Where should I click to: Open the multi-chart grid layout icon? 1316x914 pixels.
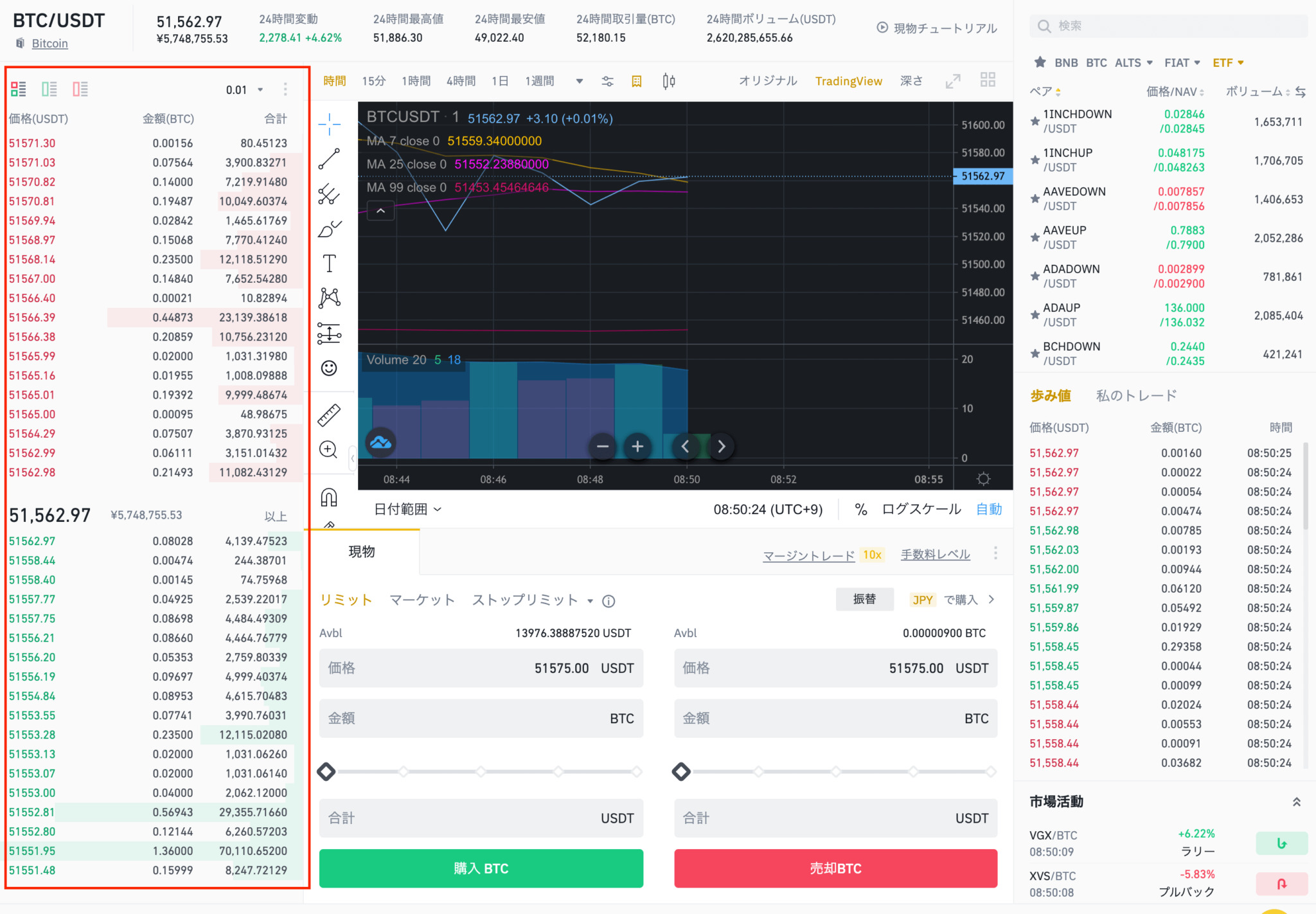[988, 80]
